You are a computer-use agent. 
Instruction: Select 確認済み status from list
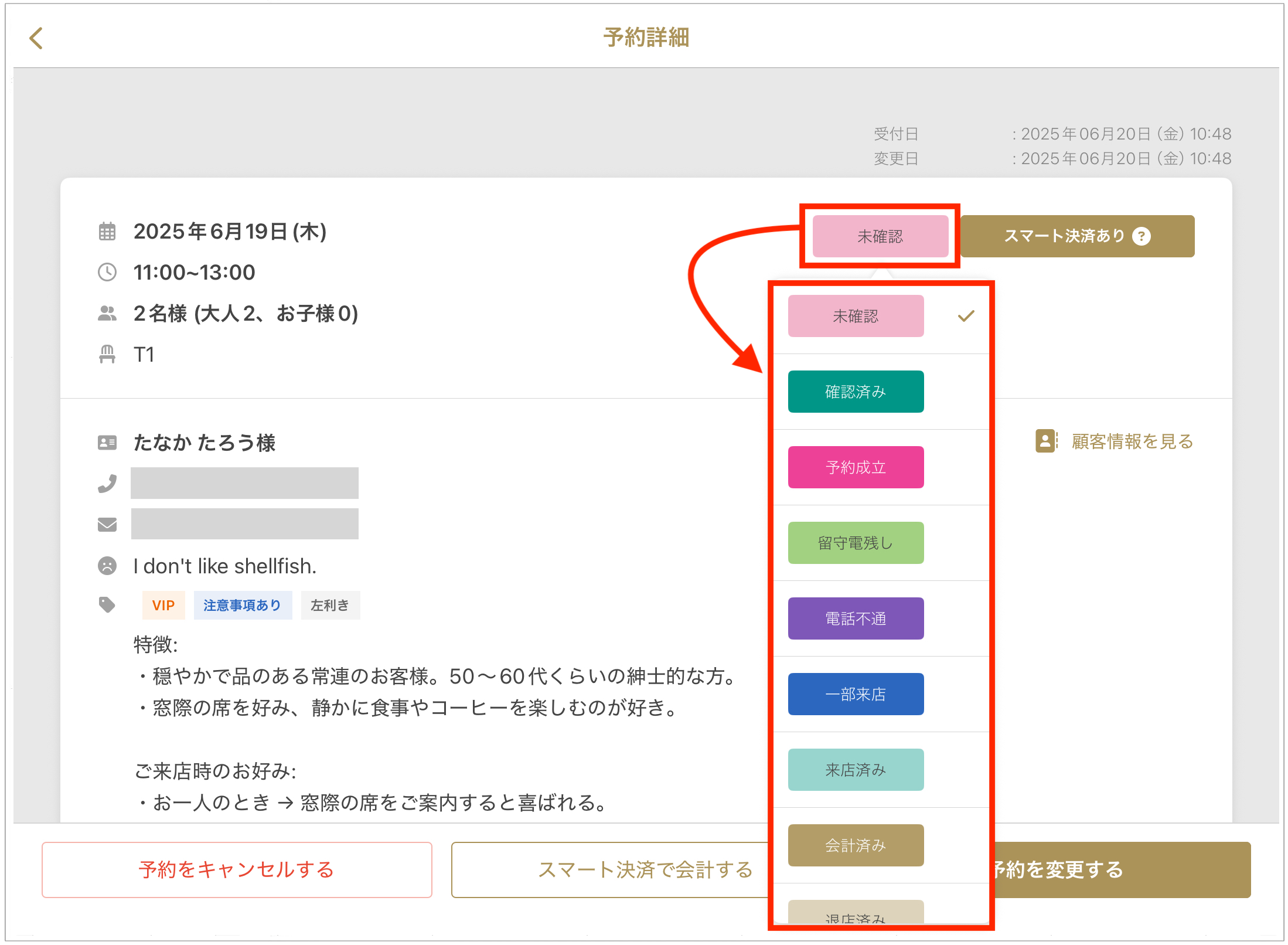coord(856,392)
